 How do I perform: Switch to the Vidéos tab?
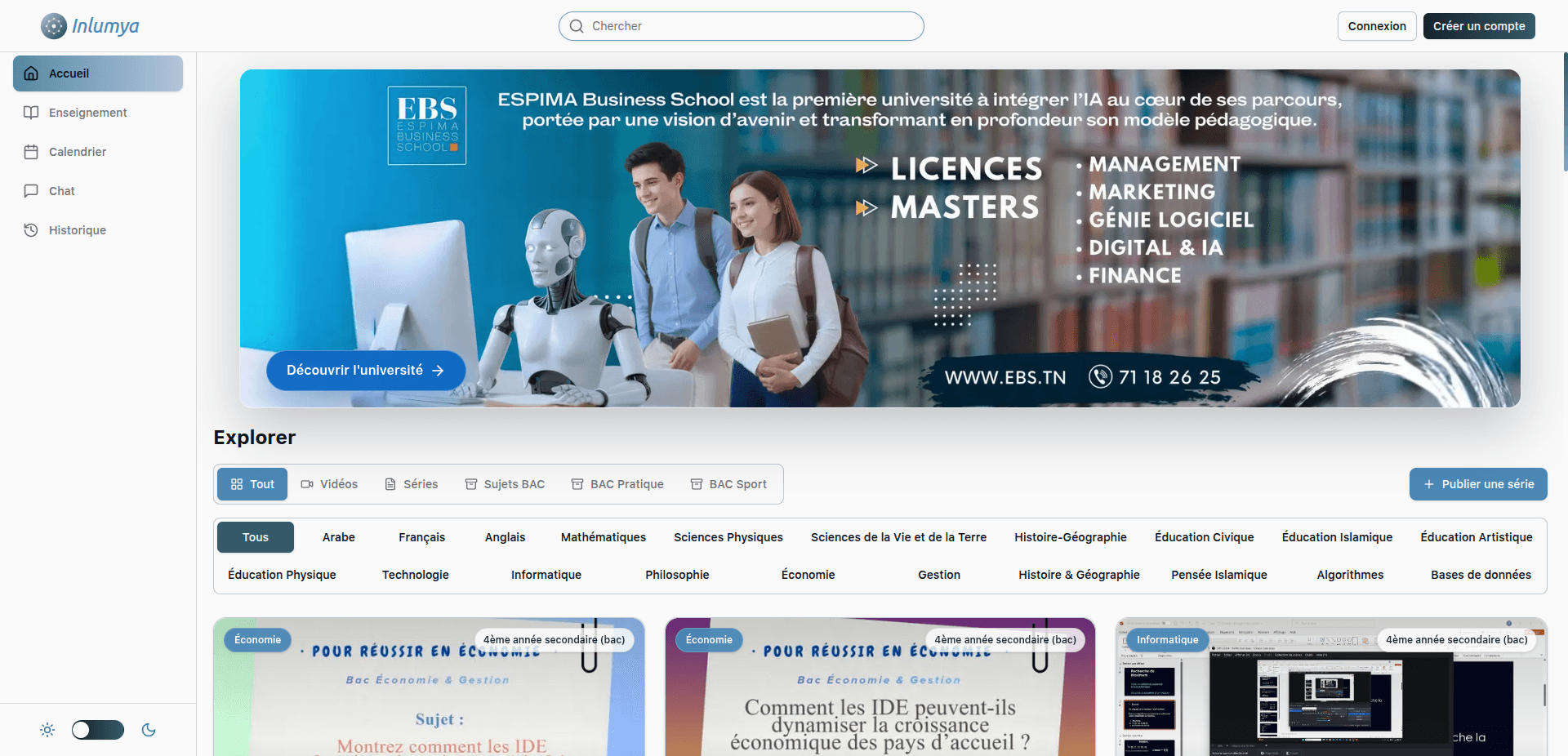click(x=329, y=484)
